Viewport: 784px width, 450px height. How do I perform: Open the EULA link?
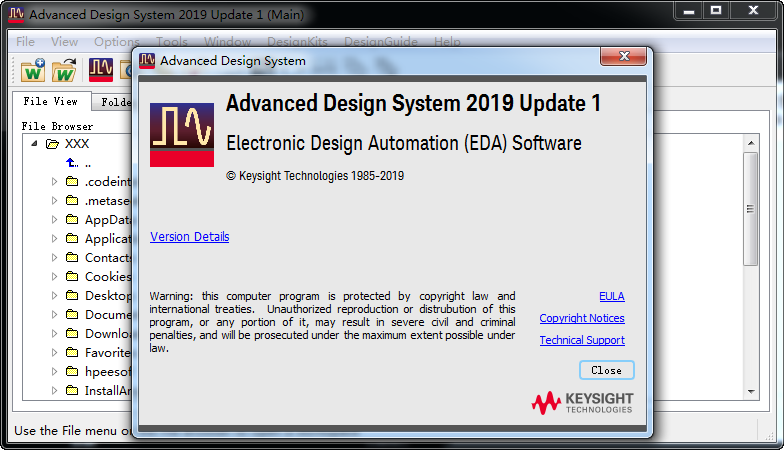click(612, 296)
